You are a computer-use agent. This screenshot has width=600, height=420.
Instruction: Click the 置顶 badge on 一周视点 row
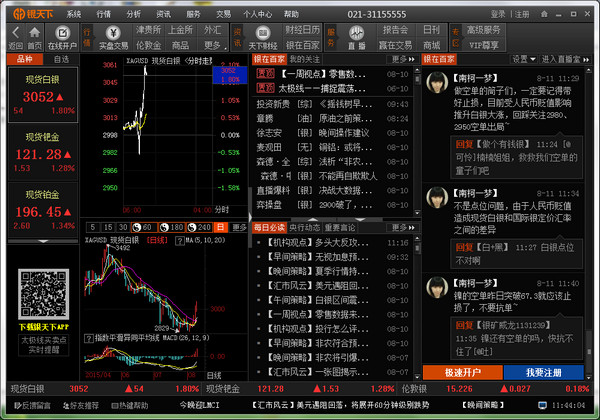(266, 73)
